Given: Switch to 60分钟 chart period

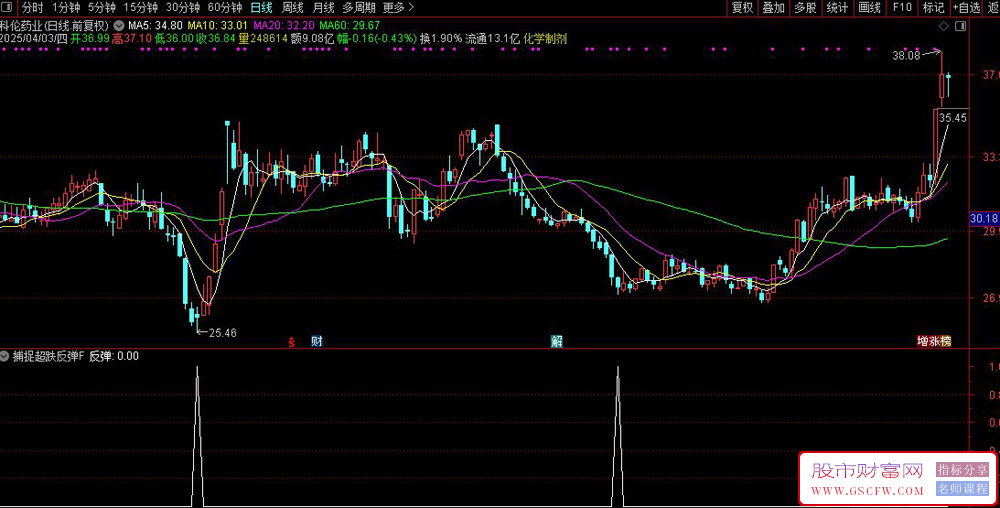Looking at the screenshot, I should pyautogui.click(x=224, y=8).
